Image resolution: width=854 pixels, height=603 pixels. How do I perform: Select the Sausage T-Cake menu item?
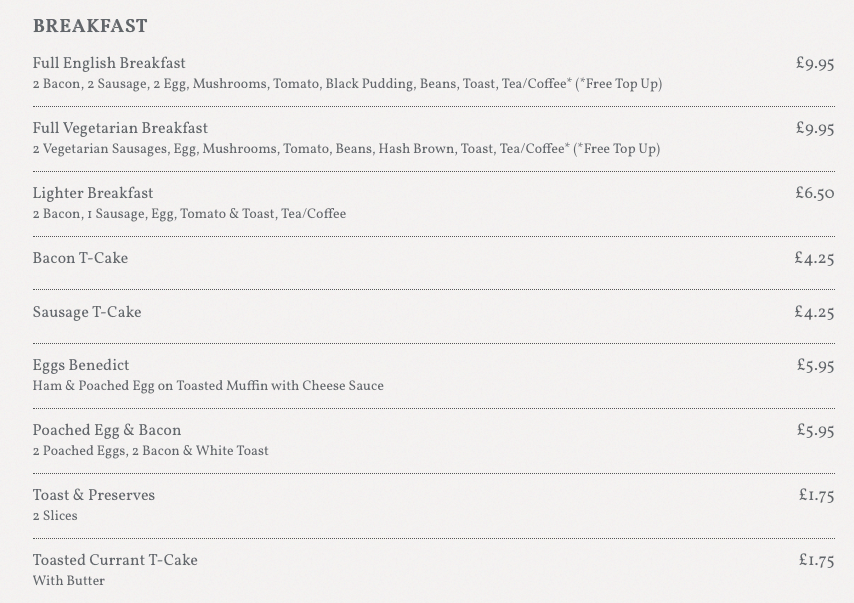(87, 313)
